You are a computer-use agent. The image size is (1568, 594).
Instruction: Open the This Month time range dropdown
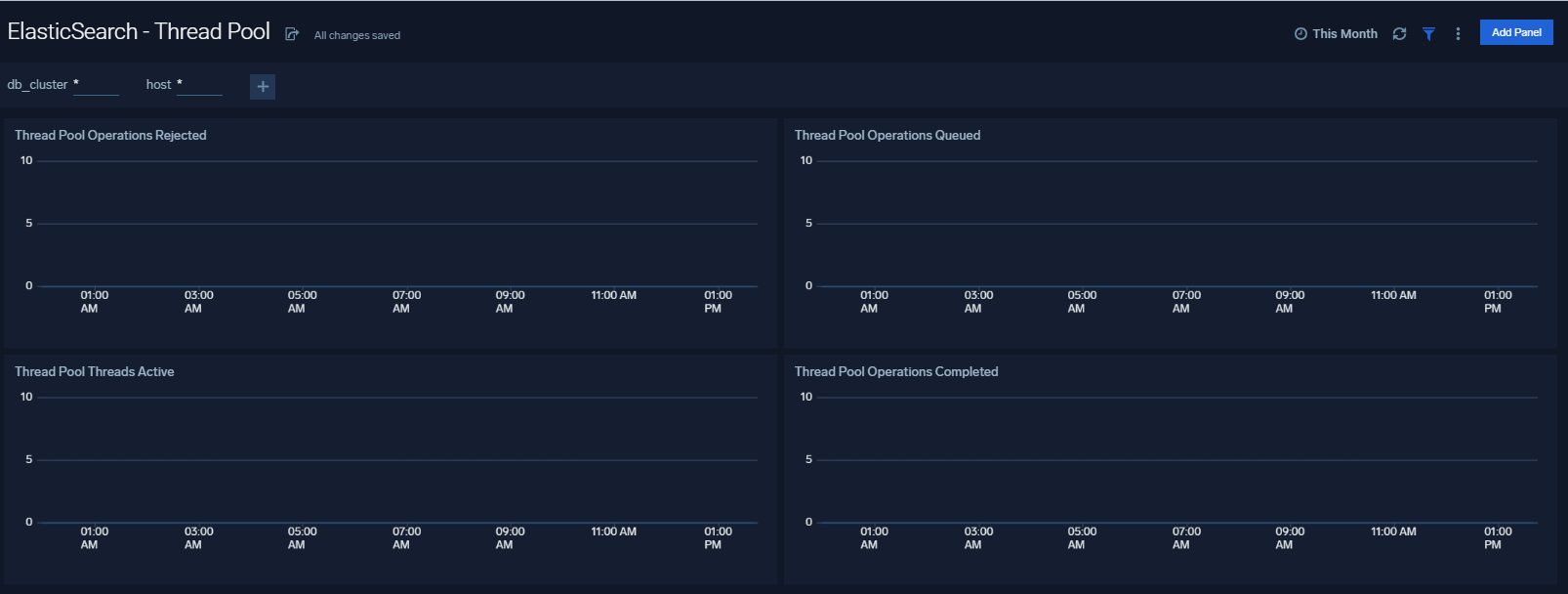(x=1344, y=33)
